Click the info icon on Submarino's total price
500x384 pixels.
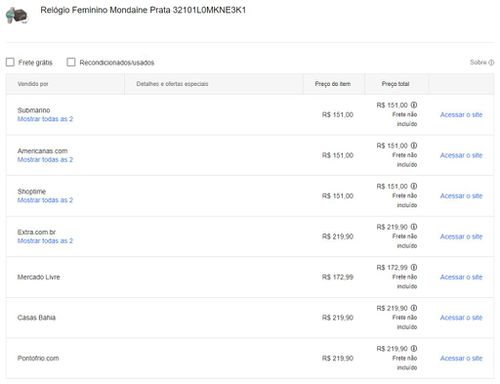coord(414,105)
